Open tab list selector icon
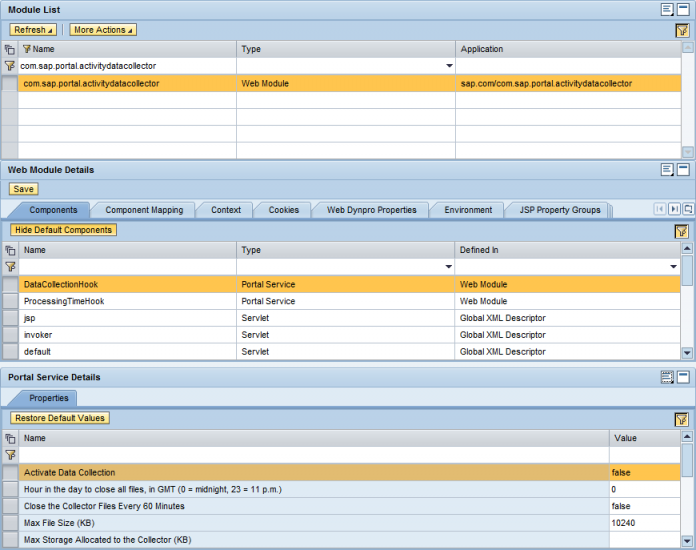Viewport: 696px width, 550px height. coord(688,209)
